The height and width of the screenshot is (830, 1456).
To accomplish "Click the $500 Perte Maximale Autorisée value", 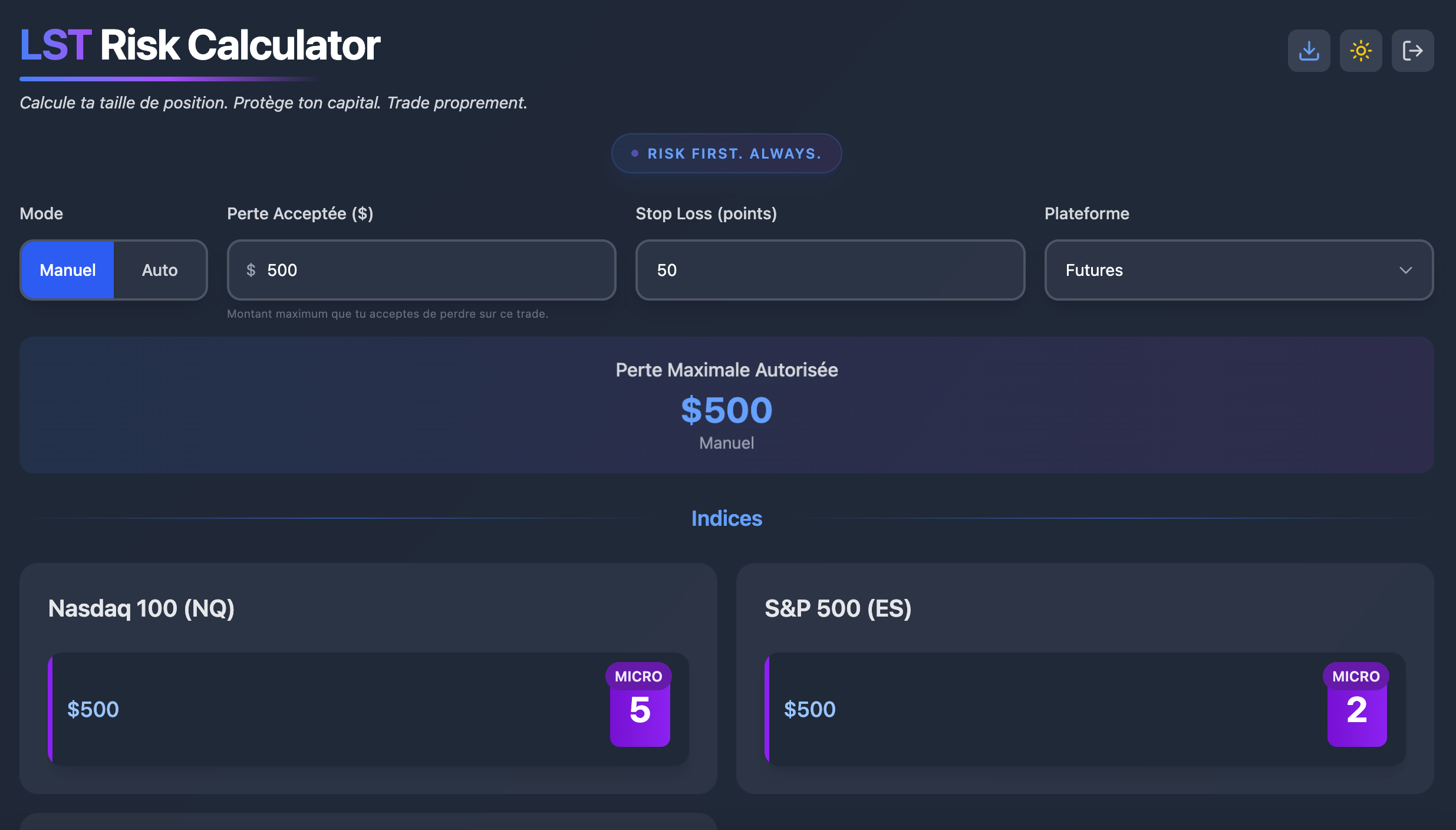I will pos(726,410).
